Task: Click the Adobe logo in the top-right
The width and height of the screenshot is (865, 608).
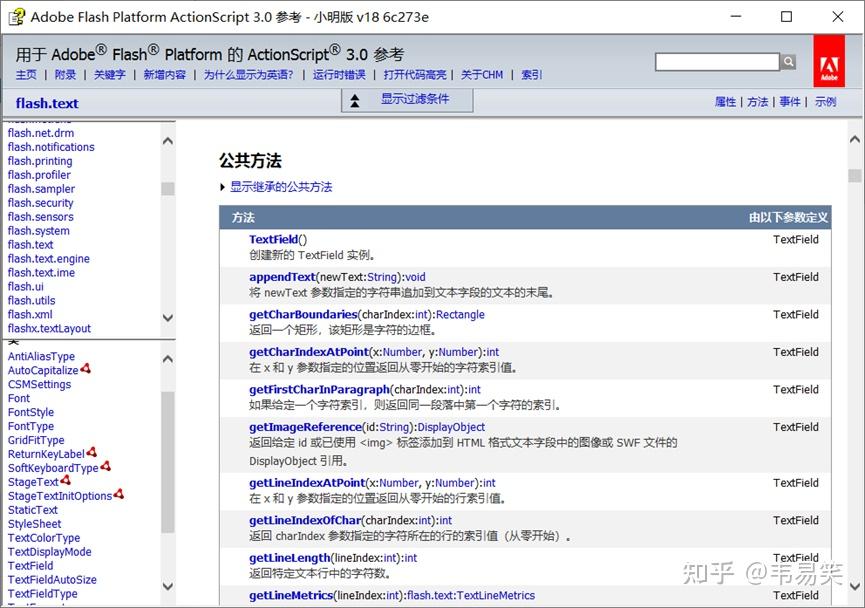Action: pyautogui.click(x=829, y=61)
